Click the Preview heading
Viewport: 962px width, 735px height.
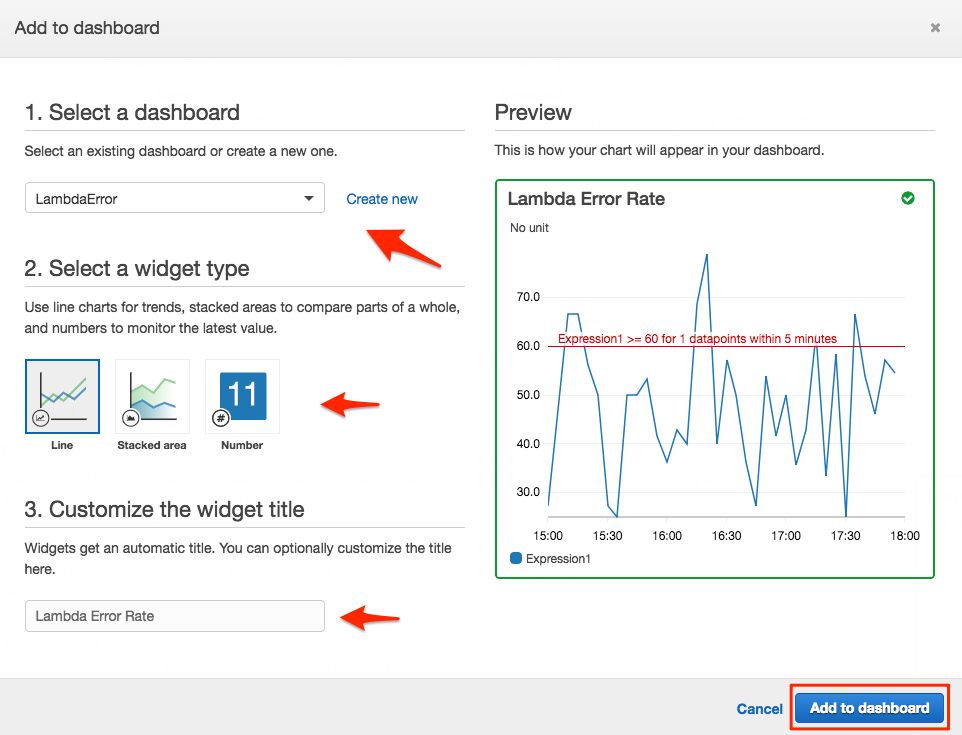point(533,113)
